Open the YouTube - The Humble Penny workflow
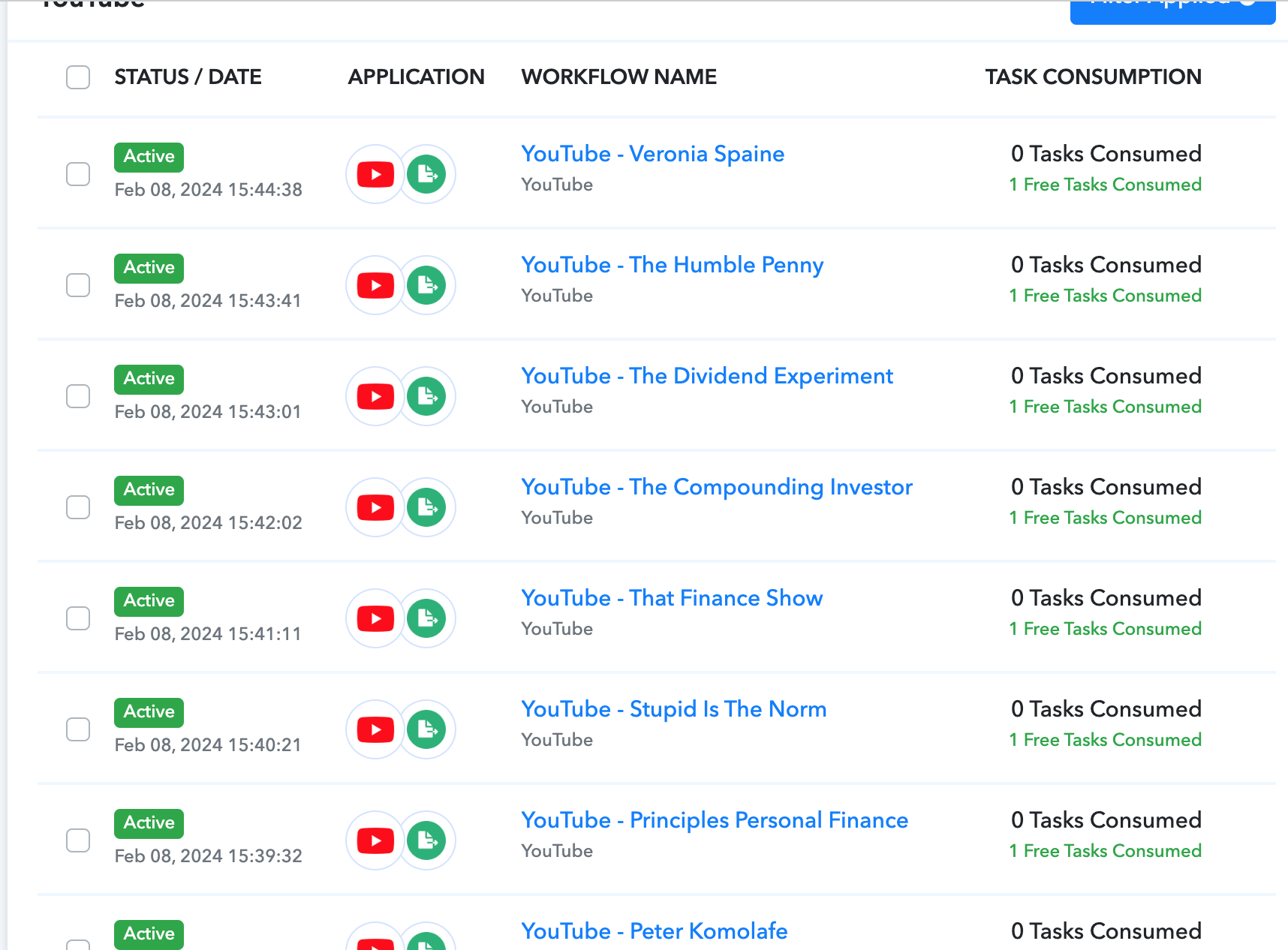 point(673,265)
